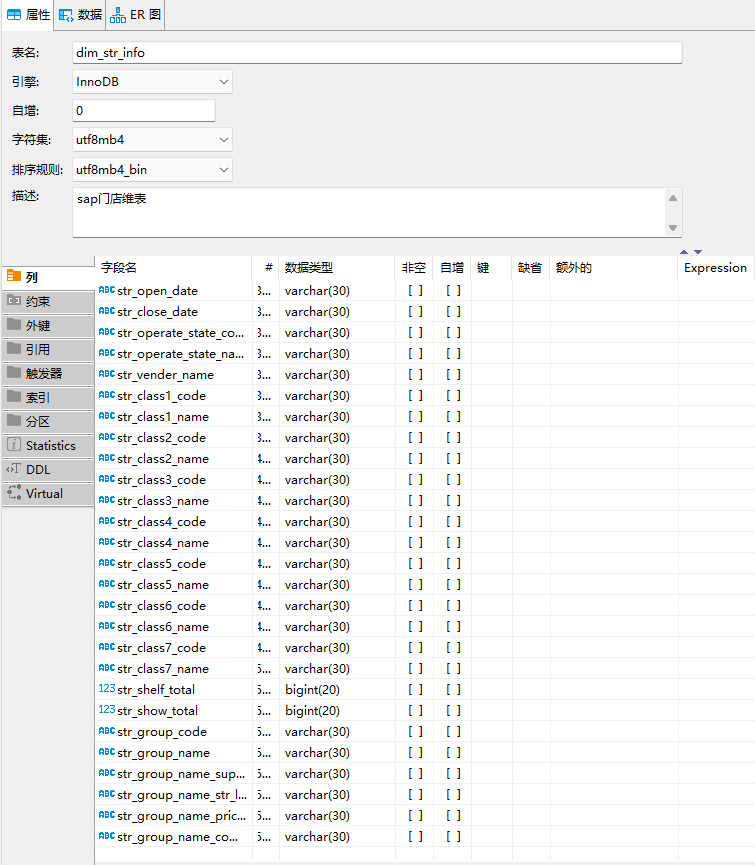The image size is (755, 865).
Task: Toggle 自增 checkbox for str_class3_code
Action: (453, 480)
